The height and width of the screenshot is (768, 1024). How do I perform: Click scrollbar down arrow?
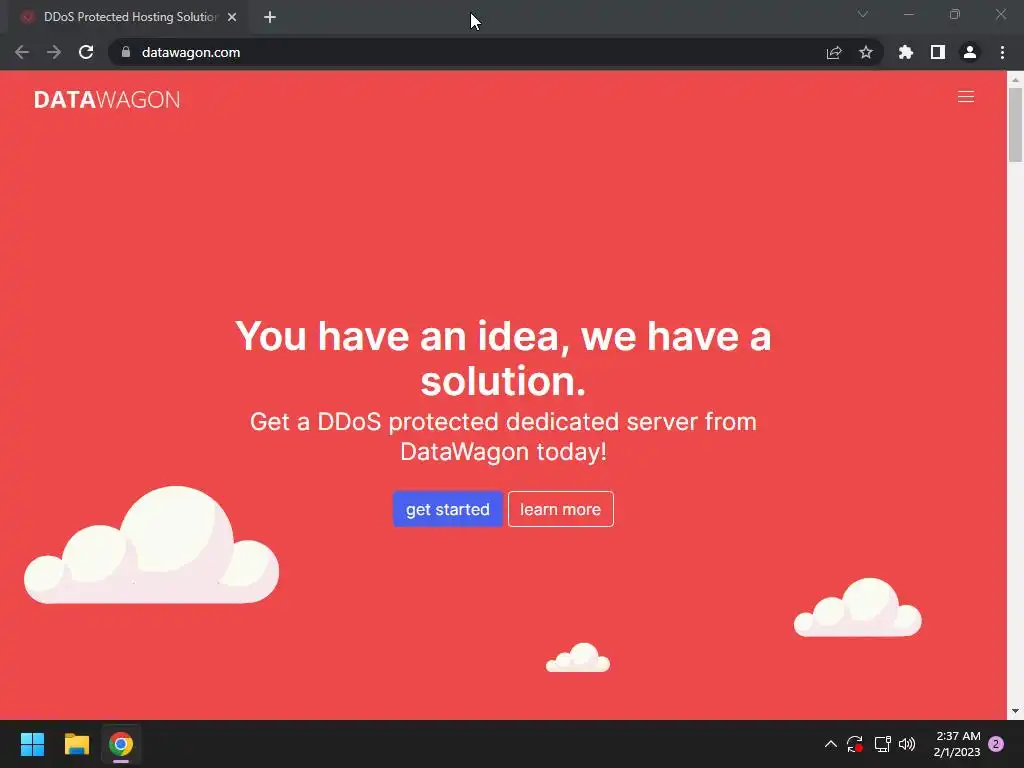pos(1015,711)
